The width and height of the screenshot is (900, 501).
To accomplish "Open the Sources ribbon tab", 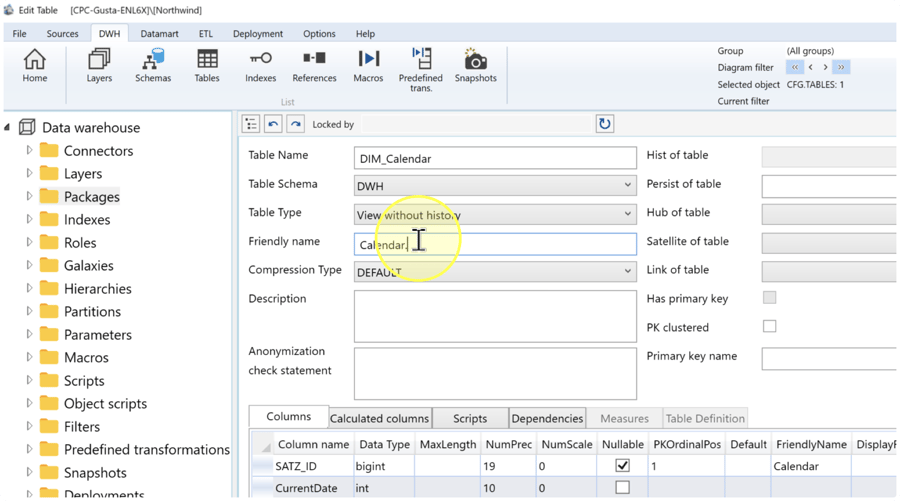I will [63, 33].
